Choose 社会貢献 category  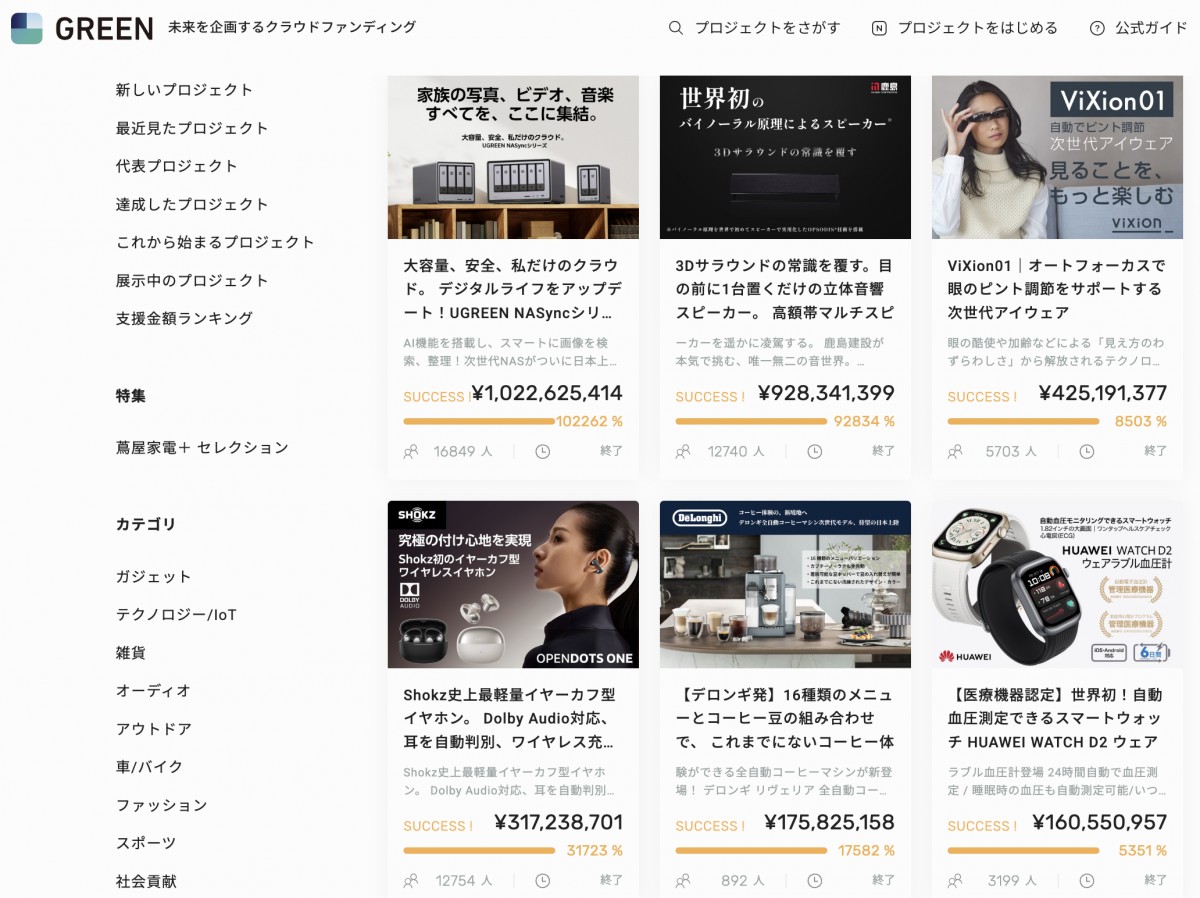[x=146, y=881]
